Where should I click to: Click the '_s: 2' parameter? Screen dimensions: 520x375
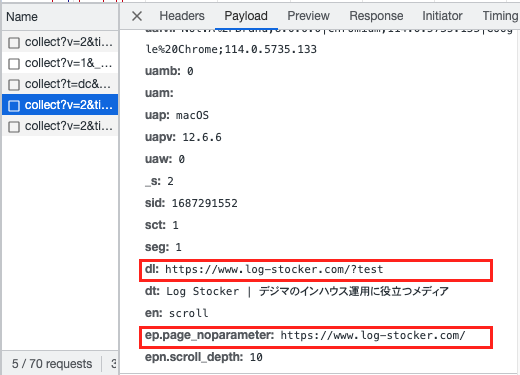click(x=159, y=181)
